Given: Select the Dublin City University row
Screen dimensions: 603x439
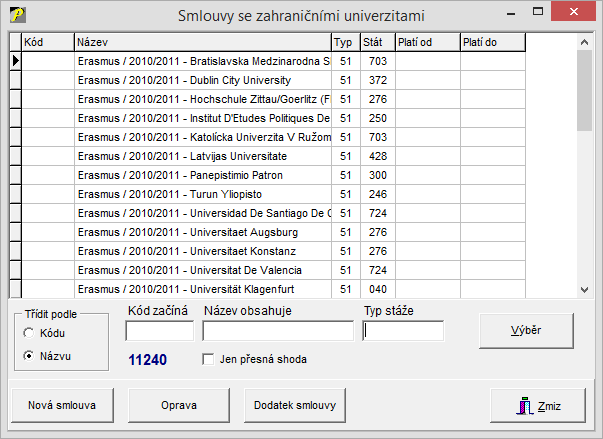Looking at the screenshot, I should 202,80.
